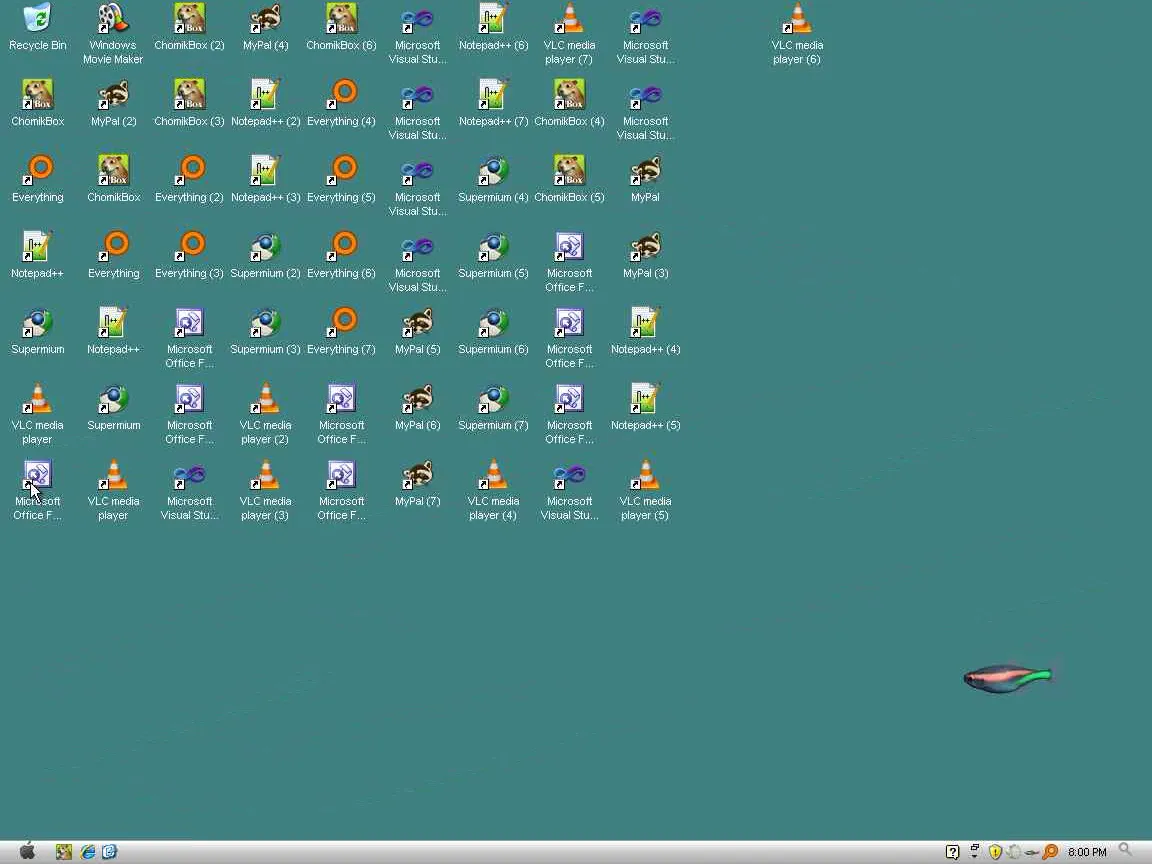Screen dimensions: 1152x864
Task: Launch Windows Movie Maker shortcut
Action: pyautogui.click(x=113, y=33)
